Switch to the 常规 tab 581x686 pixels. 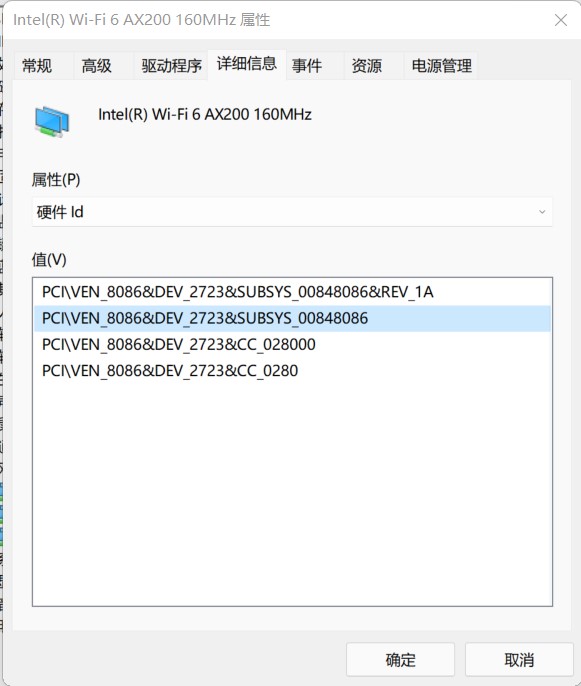point(37,66)
